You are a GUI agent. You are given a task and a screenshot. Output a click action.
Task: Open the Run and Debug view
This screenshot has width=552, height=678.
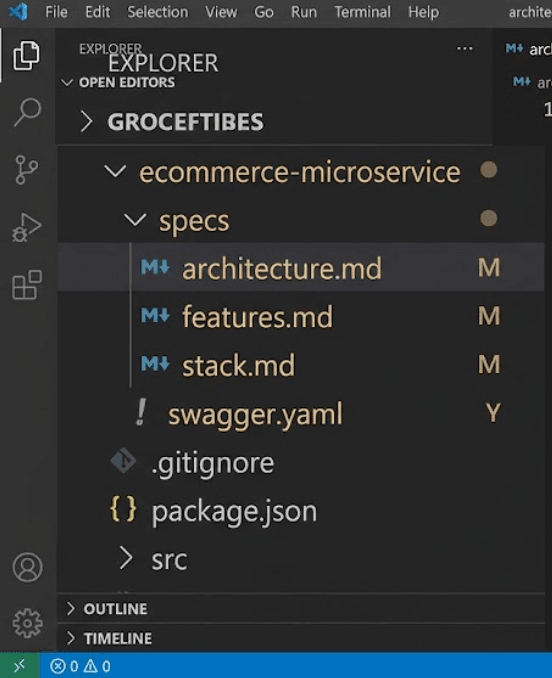[x=26, y=227]
